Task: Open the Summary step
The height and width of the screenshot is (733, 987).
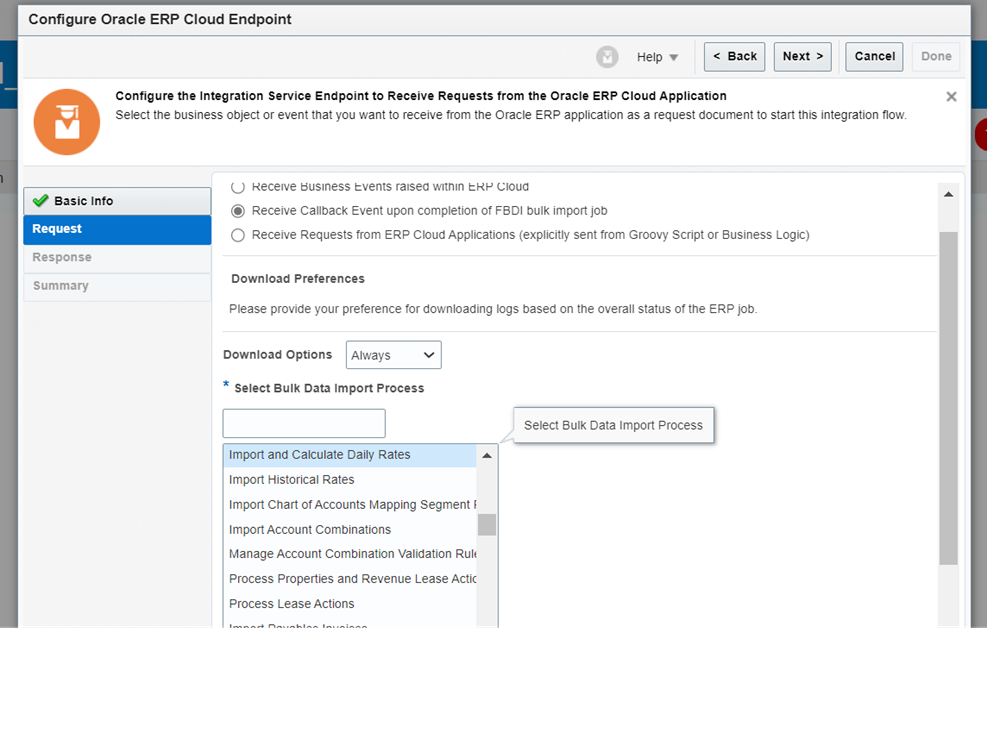Action: [x=117, y=286]
